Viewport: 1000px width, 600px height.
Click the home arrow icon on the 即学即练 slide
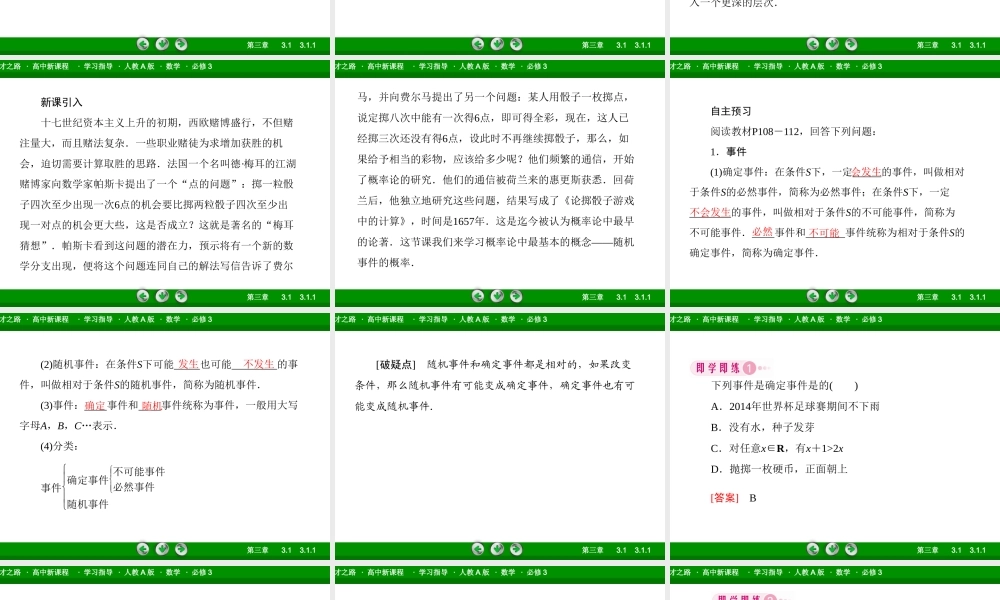coord(832,550)
